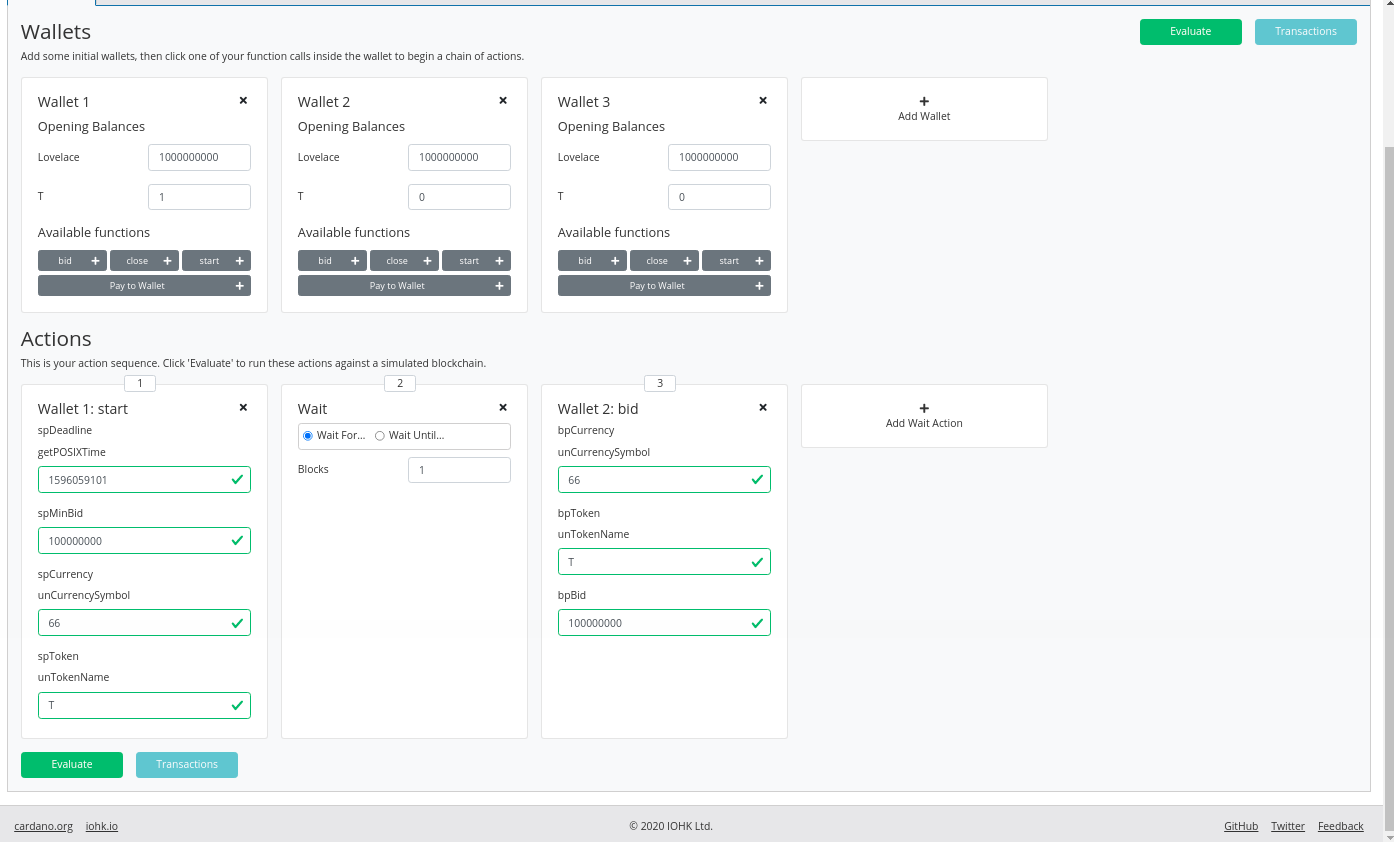Click plus icon on Wallet 3 start function
Screen dimensions: 1394x842
point(760,261)
